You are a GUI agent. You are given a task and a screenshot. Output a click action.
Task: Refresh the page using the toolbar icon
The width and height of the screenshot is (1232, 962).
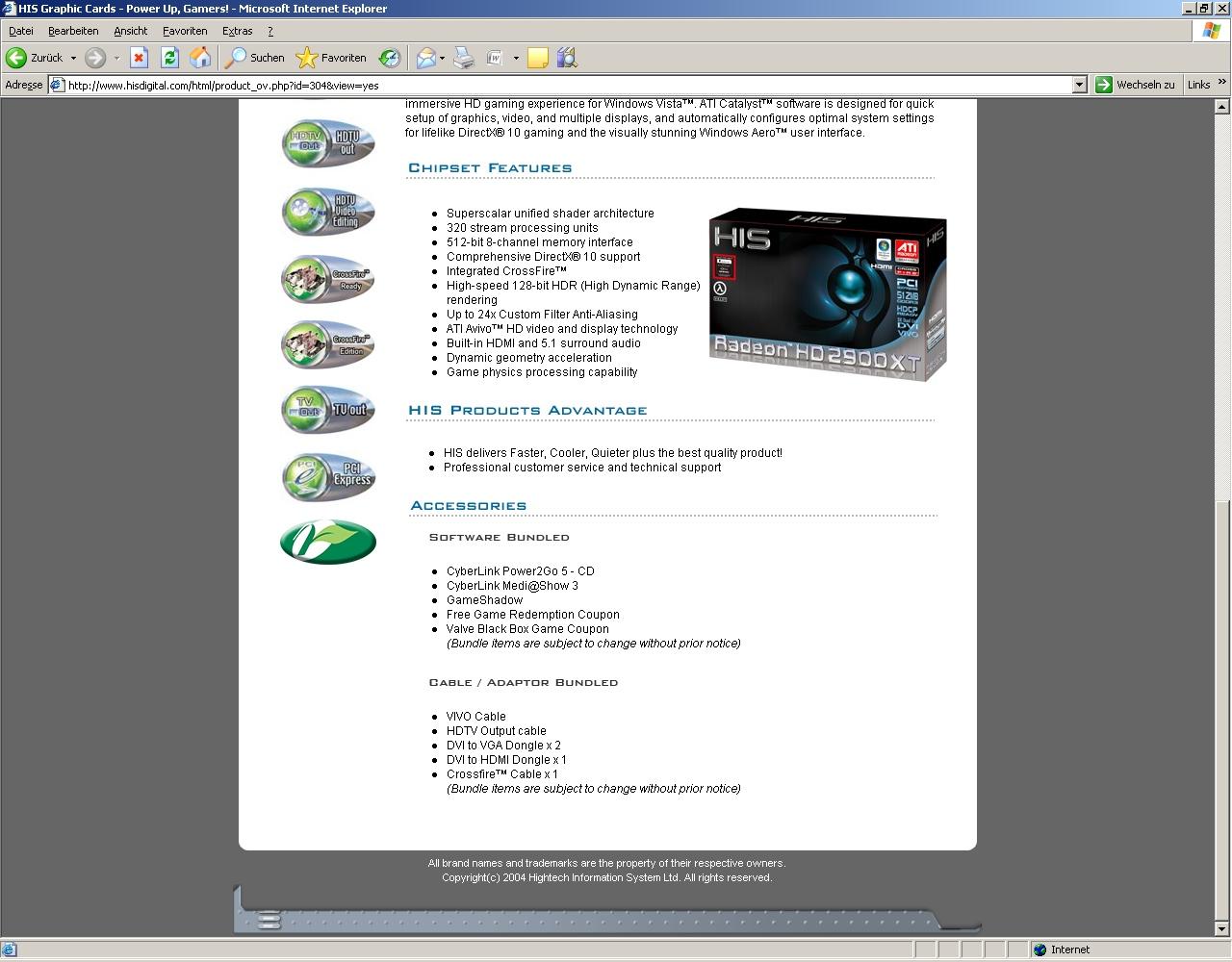point(169,58)
